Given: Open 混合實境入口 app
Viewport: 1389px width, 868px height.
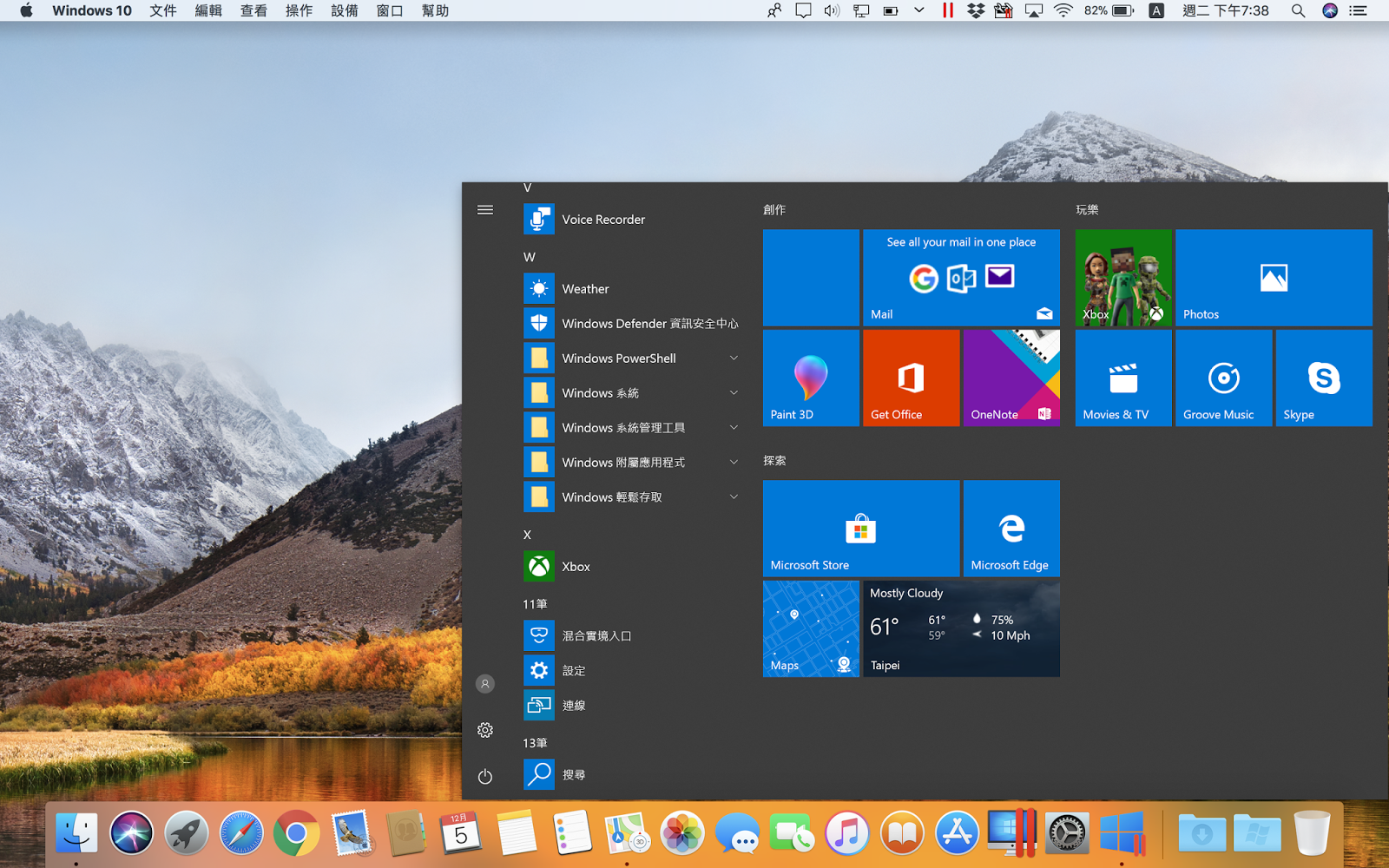Looking at the screenshot, I should coord(631,636).
